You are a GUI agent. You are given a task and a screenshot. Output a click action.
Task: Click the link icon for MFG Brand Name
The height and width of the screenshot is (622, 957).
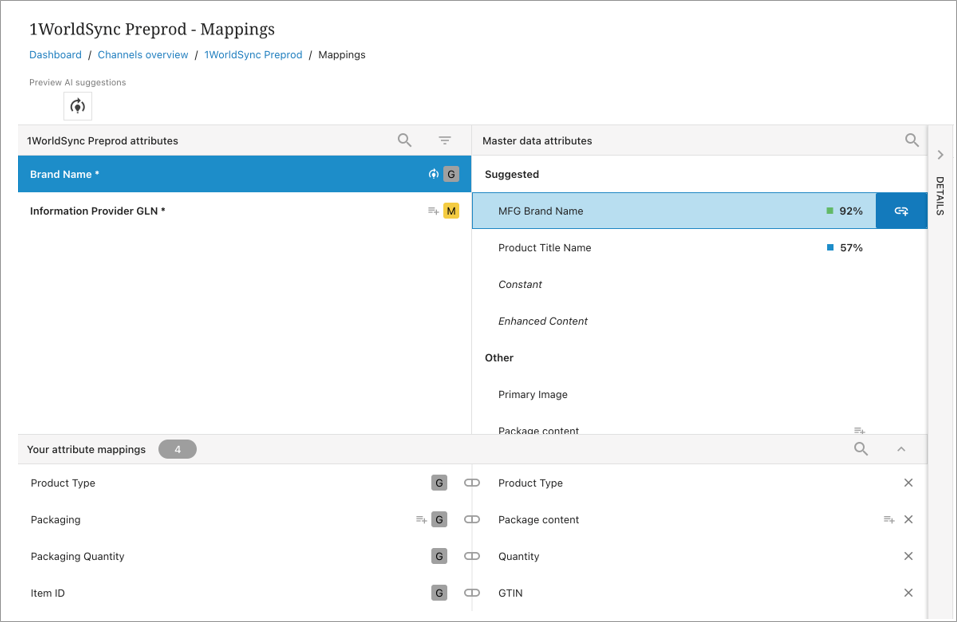coord(901,211)
